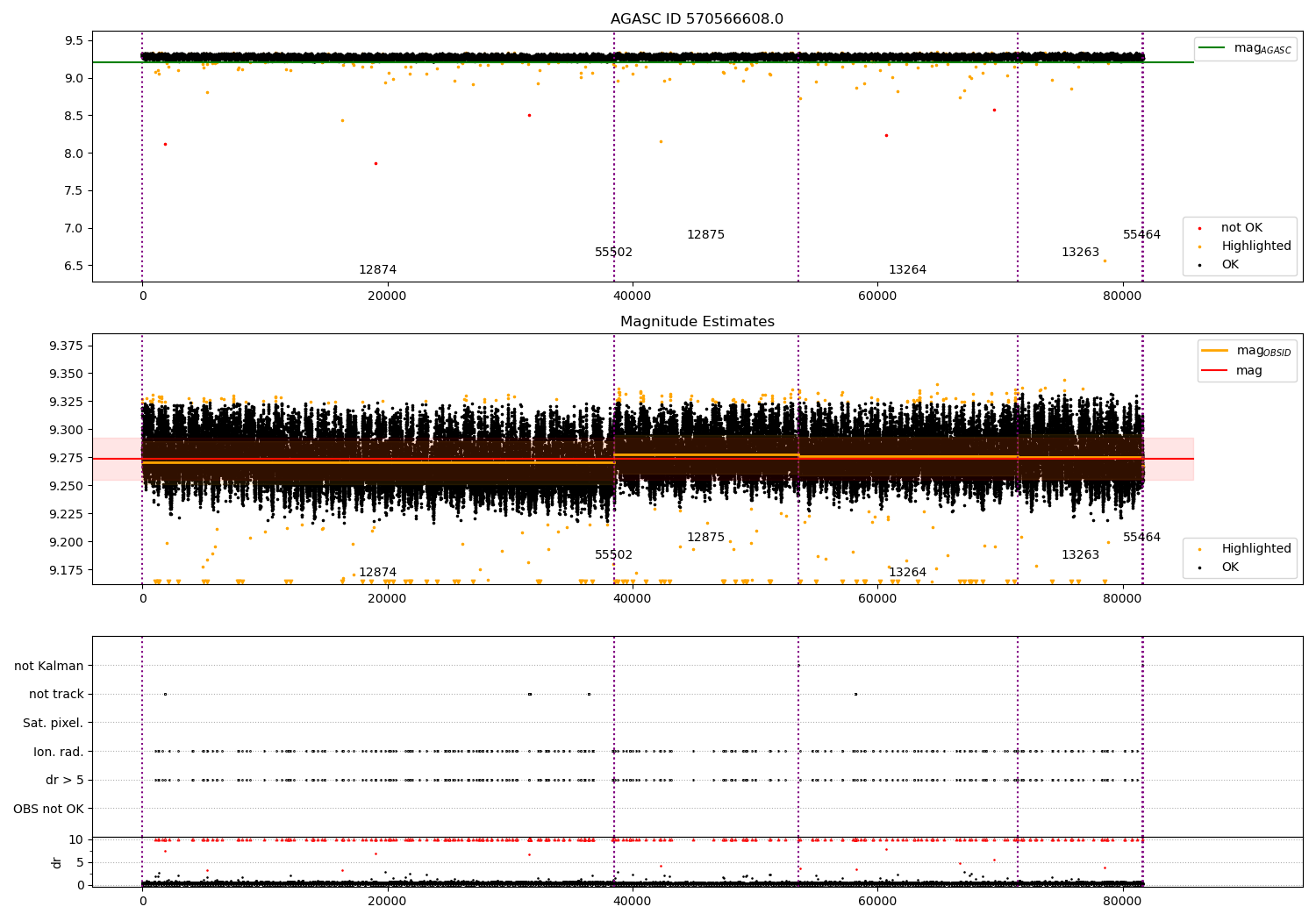Click OBSID label 12874 in top plot
This screenshot has height=921, width=1316.
[377, 269]
